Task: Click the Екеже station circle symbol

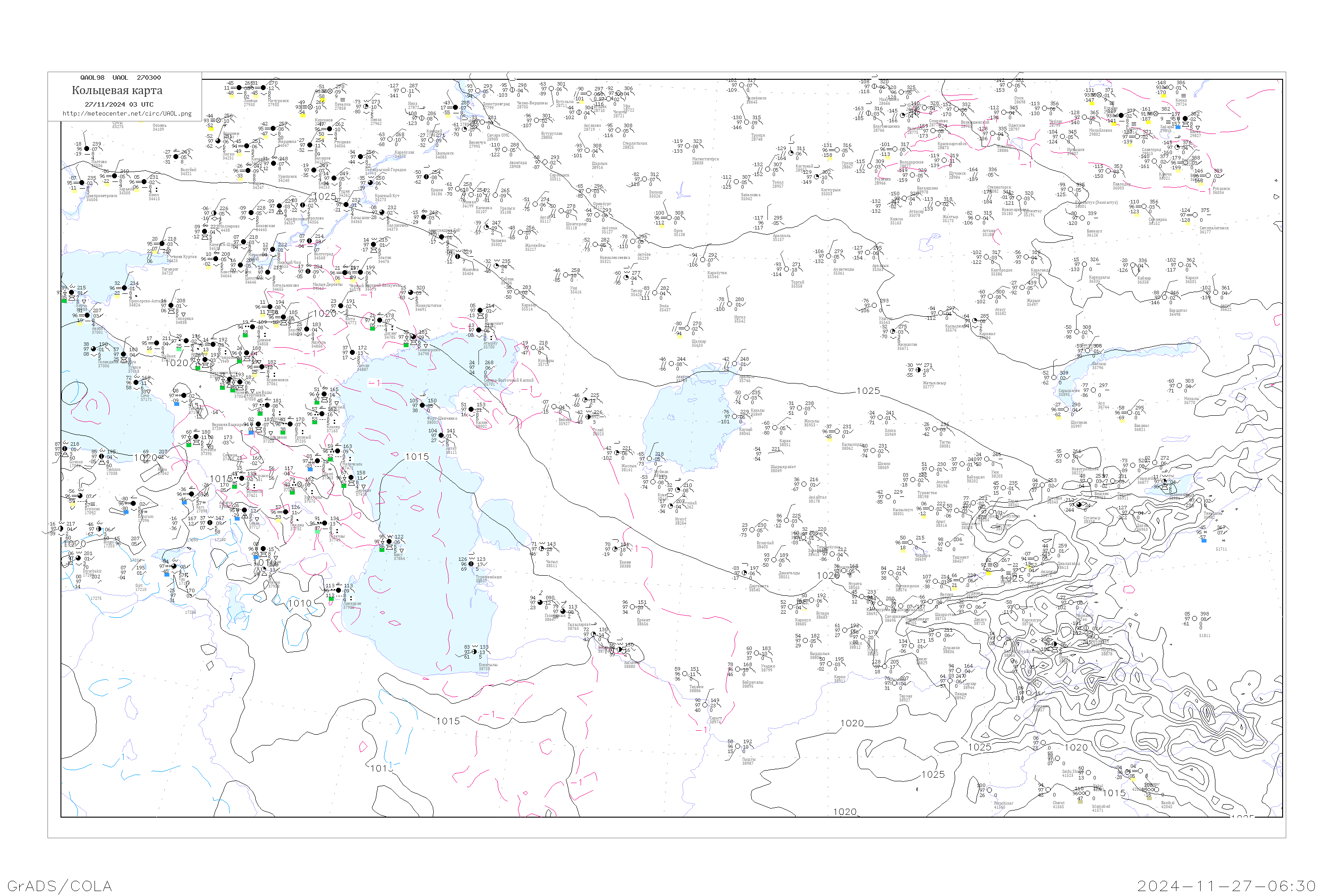Action: [x=616, y=550]
